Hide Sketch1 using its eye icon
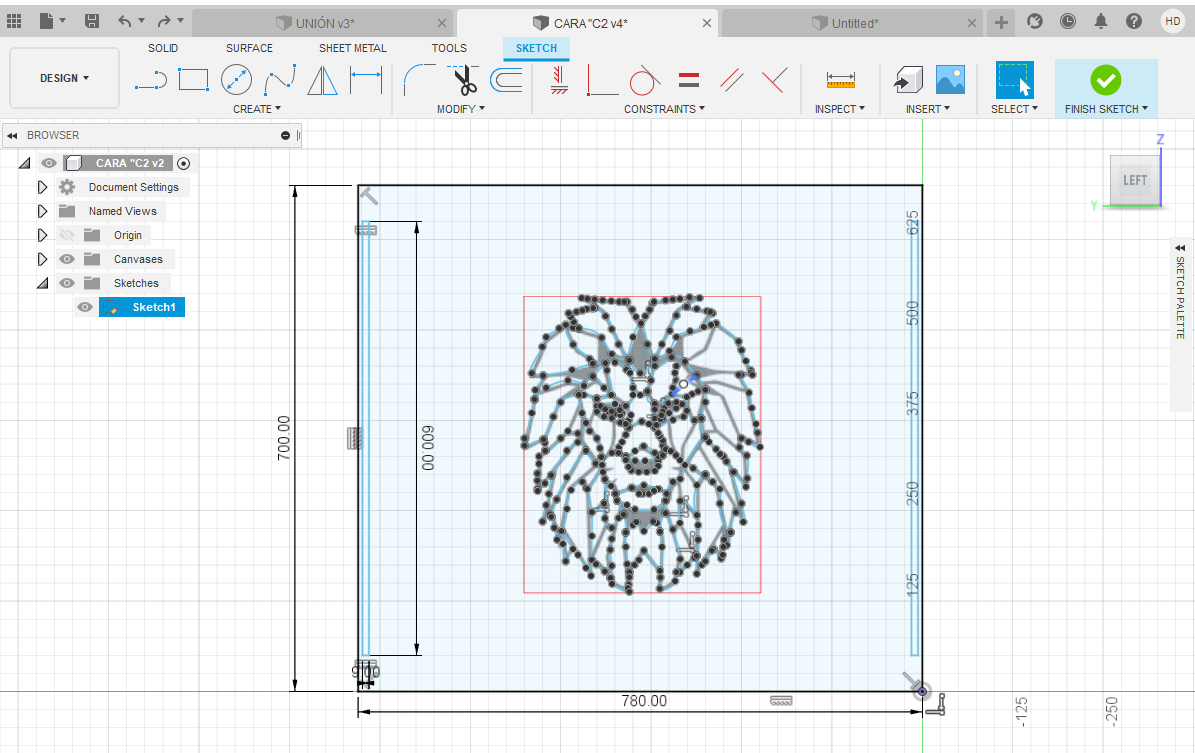Image resolution: width=1195 pixels, height=753 pixels. click(85, 307)
